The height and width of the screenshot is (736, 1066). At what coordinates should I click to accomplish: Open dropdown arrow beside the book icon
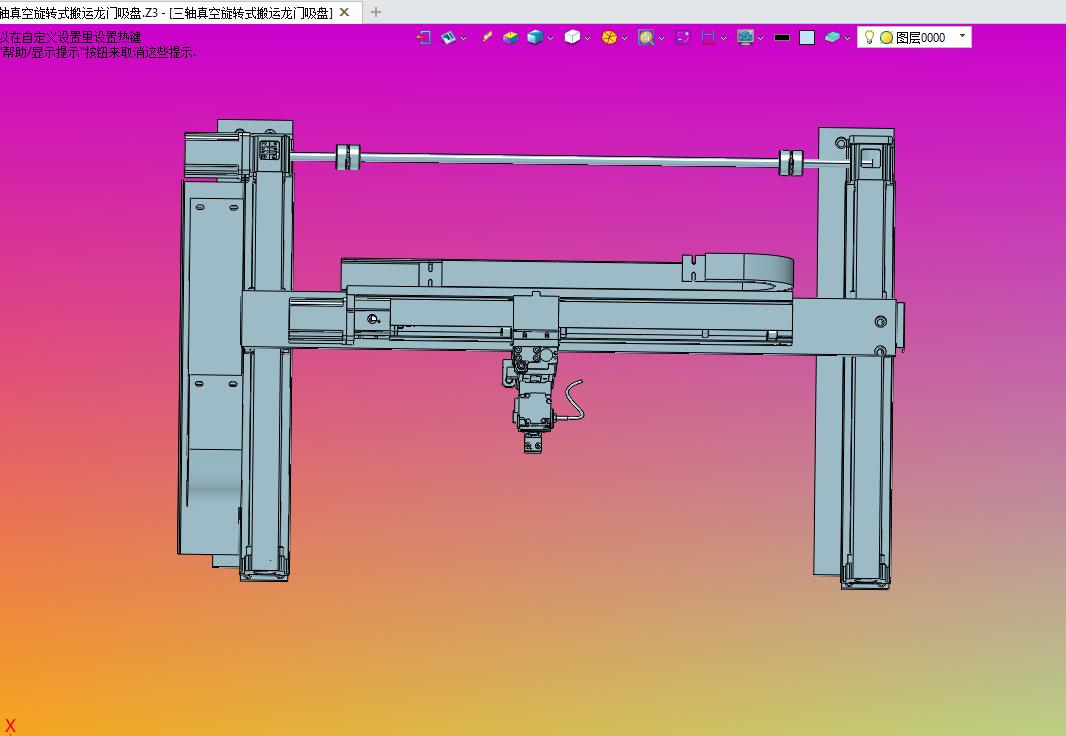(x=464, y=38)
